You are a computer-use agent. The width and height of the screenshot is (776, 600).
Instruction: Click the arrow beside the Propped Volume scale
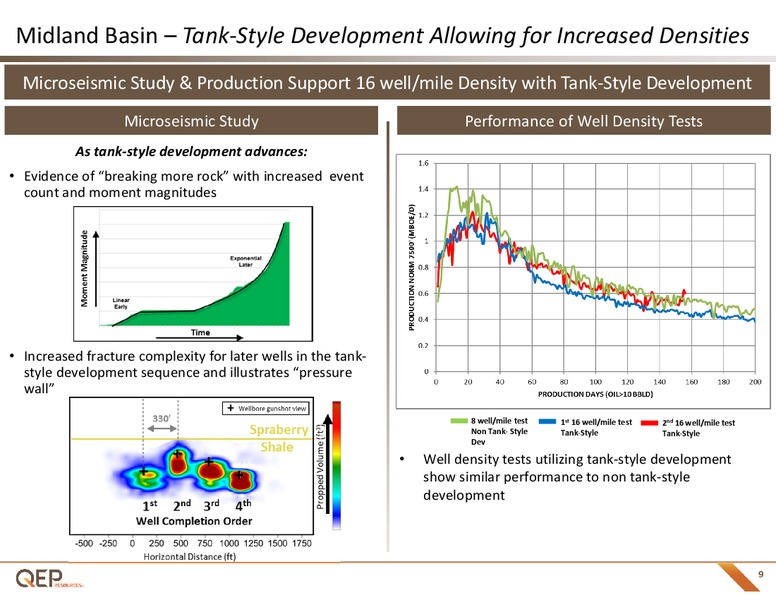(x=328, y=464)
